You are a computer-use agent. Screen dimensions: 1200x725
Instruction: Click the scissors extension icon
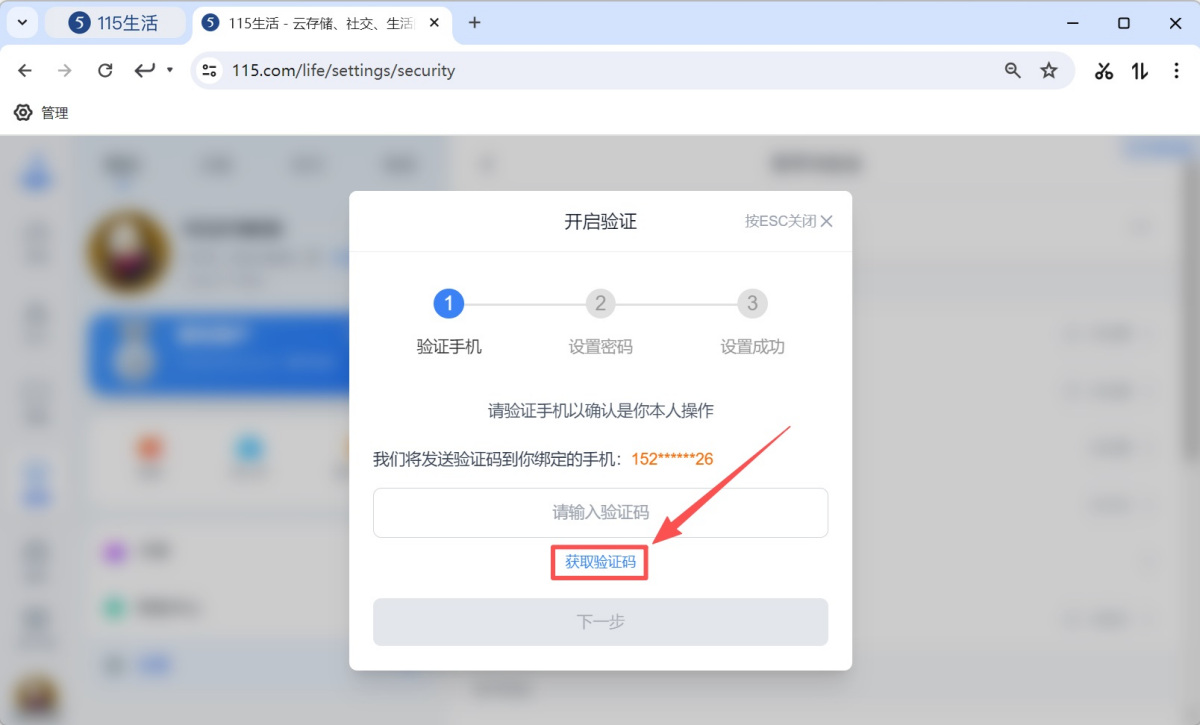(1104, 70)
